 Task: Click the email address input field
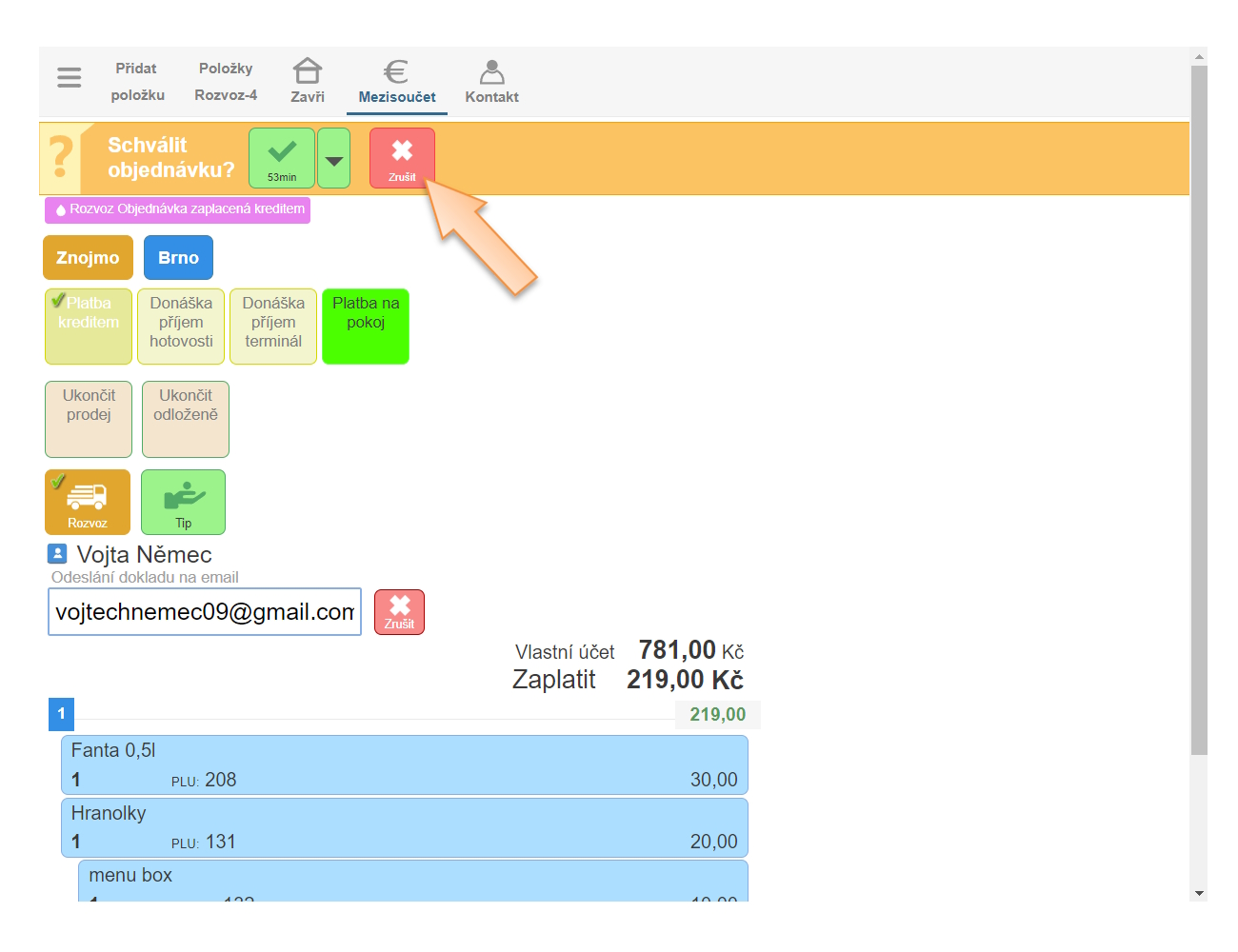tap(205, 611)
